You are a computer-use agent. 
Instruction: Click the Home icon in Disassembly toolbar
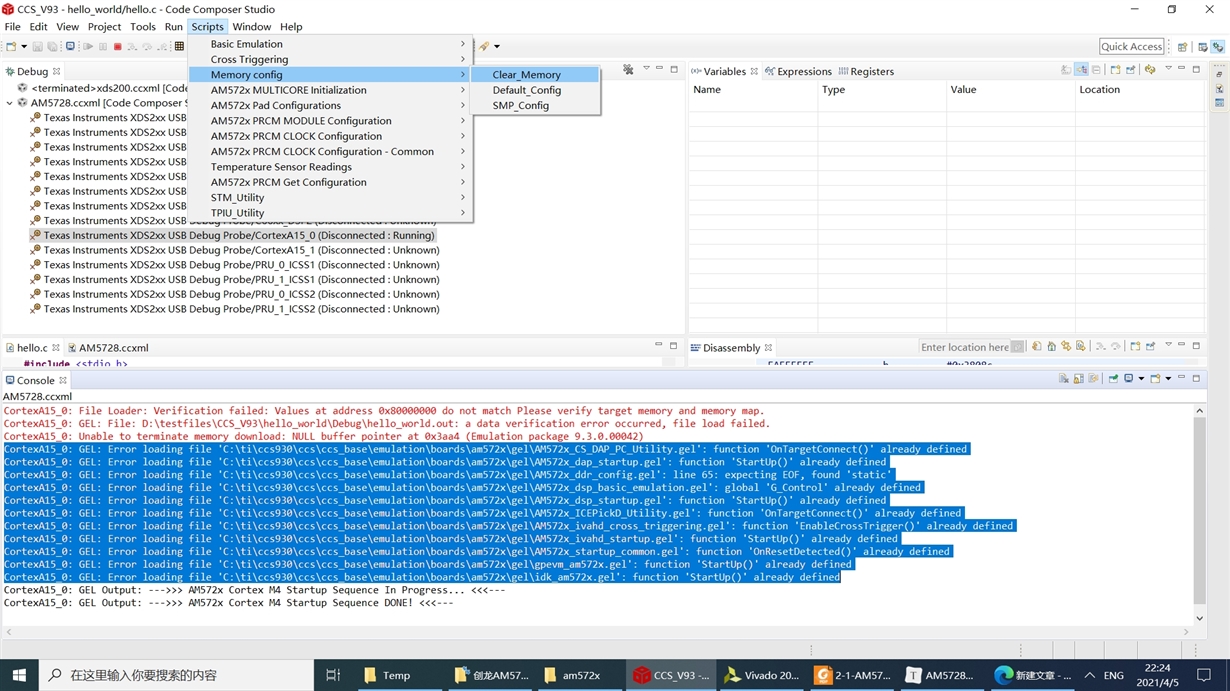click(x=1052, y=347)
